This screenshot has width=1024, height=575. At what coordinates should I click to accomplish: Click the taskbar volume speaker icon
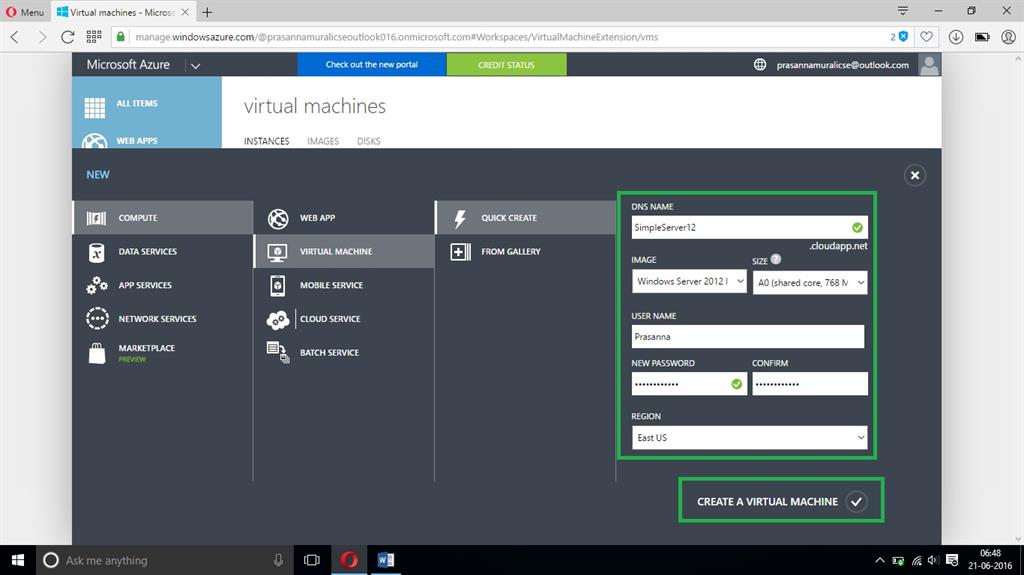click(934, 560)
